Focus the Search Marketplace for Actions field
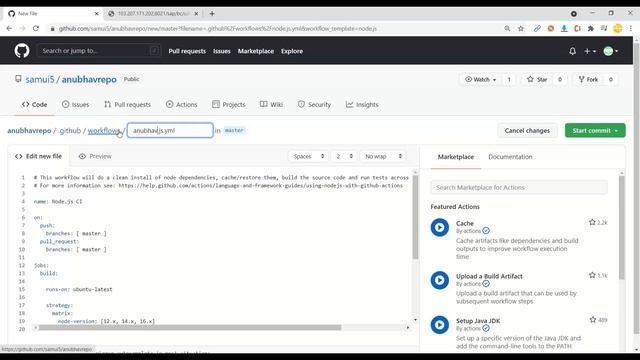Image resolution: width=640 pixels, height=360 pixels. pos(519,187)
